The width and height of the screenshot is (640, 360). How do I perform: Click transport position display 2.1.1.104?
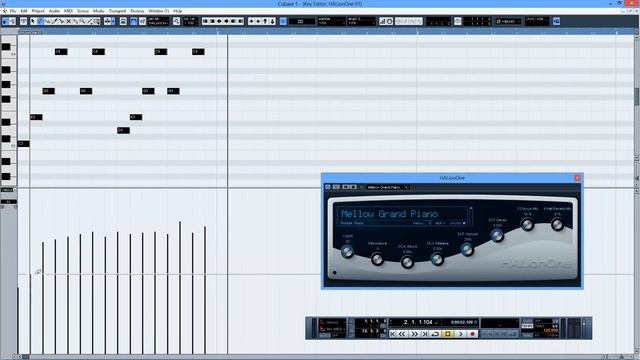pos(418,322)
